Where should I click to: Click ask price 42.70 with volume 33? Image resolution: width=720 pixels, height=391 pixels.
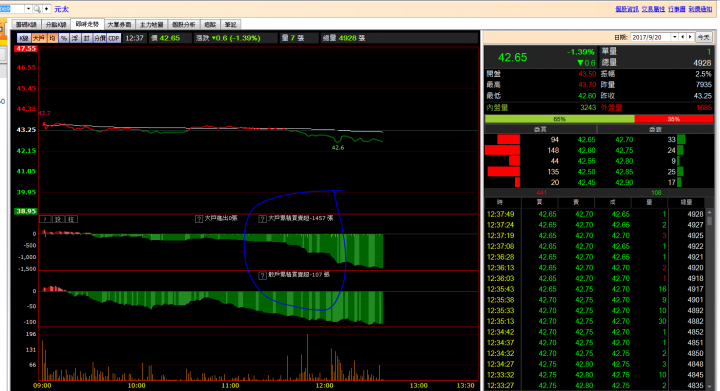pos(624,140)
